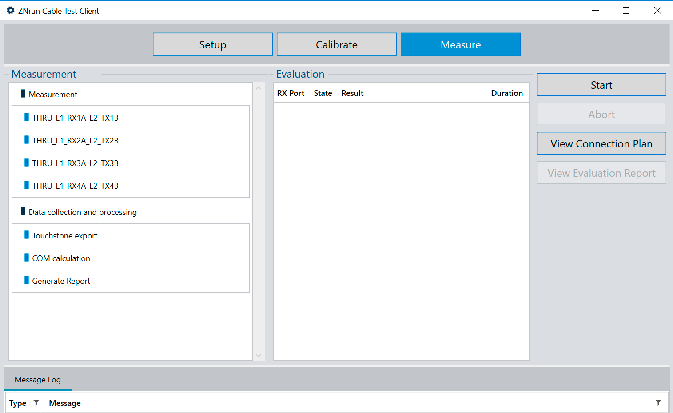
Task: Select the THRU L1 RX2A measurement item
Action: point(76,140)
